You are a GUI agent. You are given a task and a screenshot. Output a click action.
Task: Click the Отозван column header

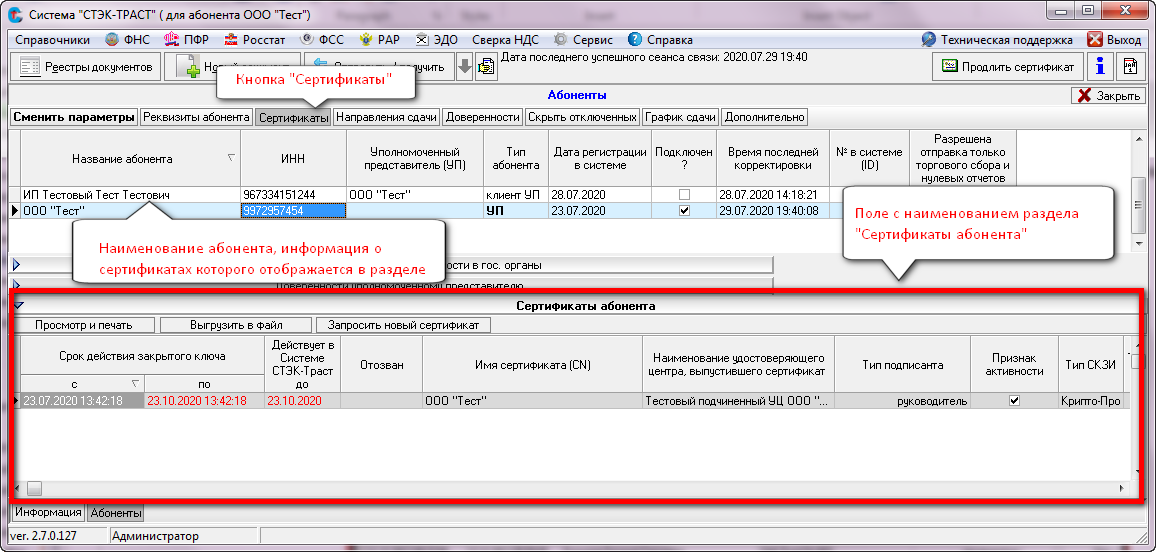pyautogui.click(x=380, y=364)
